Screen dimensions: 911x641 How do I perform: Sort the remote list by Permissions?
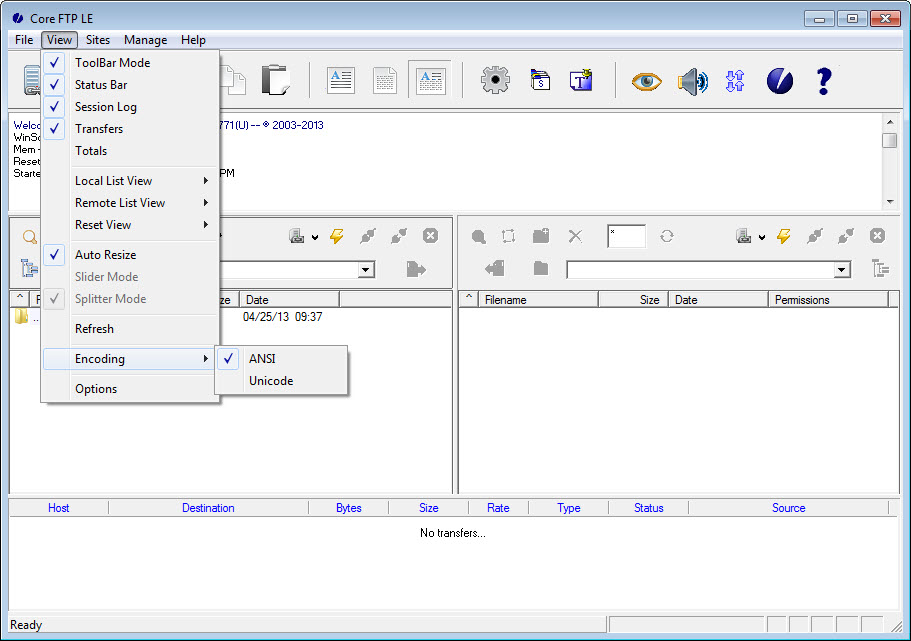coord(828,300)
